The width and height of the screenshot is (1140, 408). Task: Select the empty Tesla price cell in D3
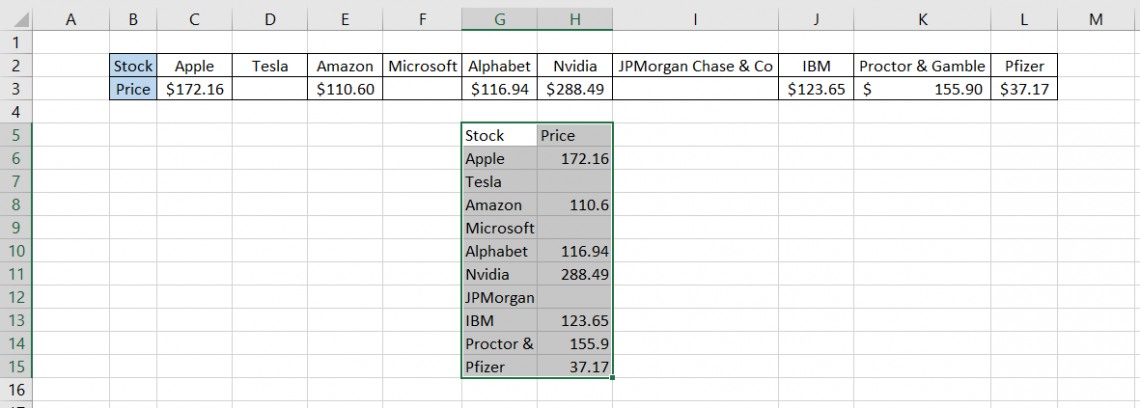click(269, 89)
